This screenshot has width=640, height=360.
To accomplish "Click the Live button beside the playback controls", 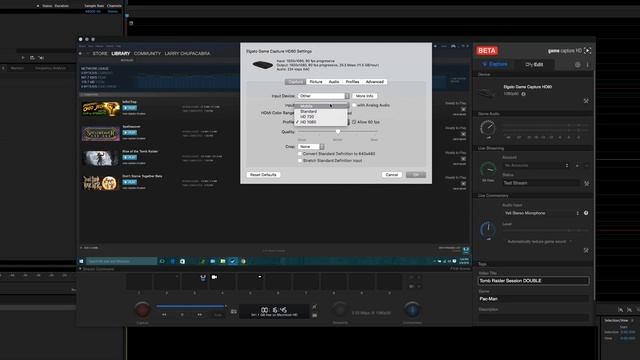I will click(218, 315).
